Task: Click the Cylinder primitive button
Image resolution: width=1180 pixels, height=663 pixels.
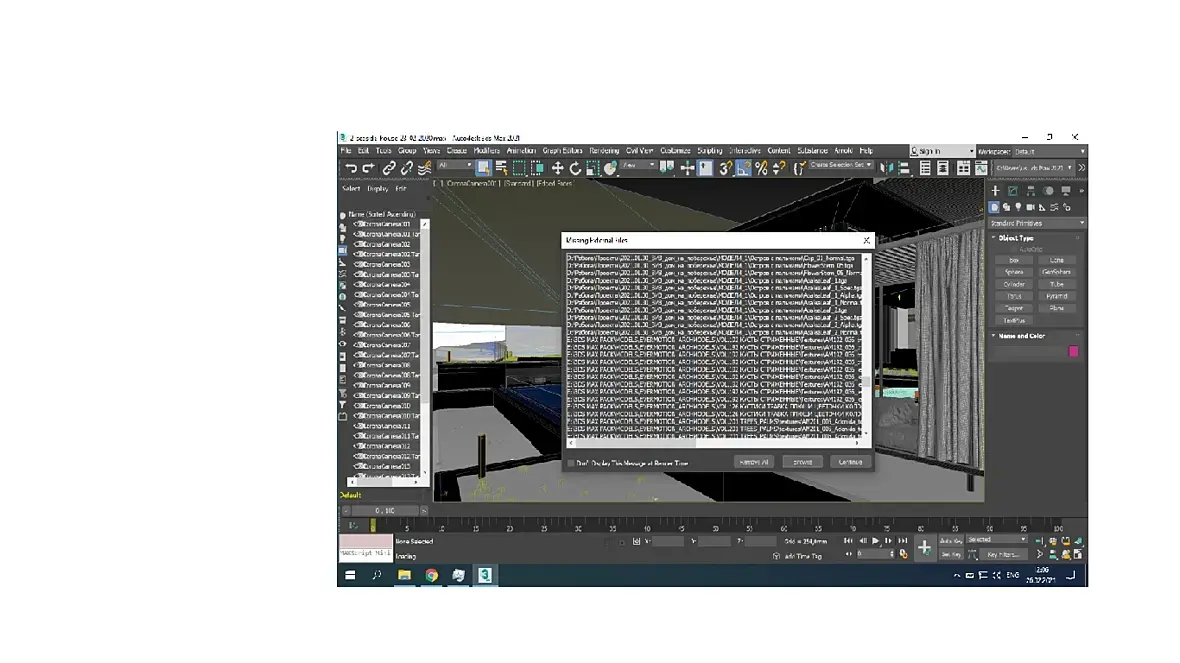Action: (1014, 284)
